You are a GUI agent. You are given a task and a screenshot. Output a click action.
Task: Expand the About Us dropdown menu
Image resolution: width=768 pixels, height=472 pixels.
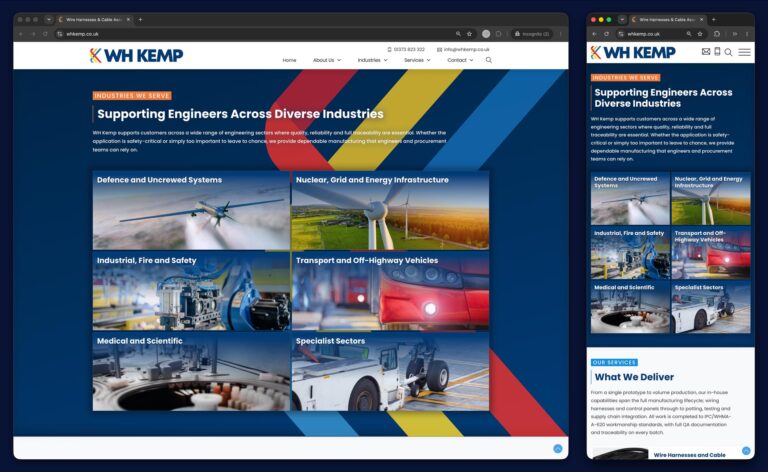[327, 60]
